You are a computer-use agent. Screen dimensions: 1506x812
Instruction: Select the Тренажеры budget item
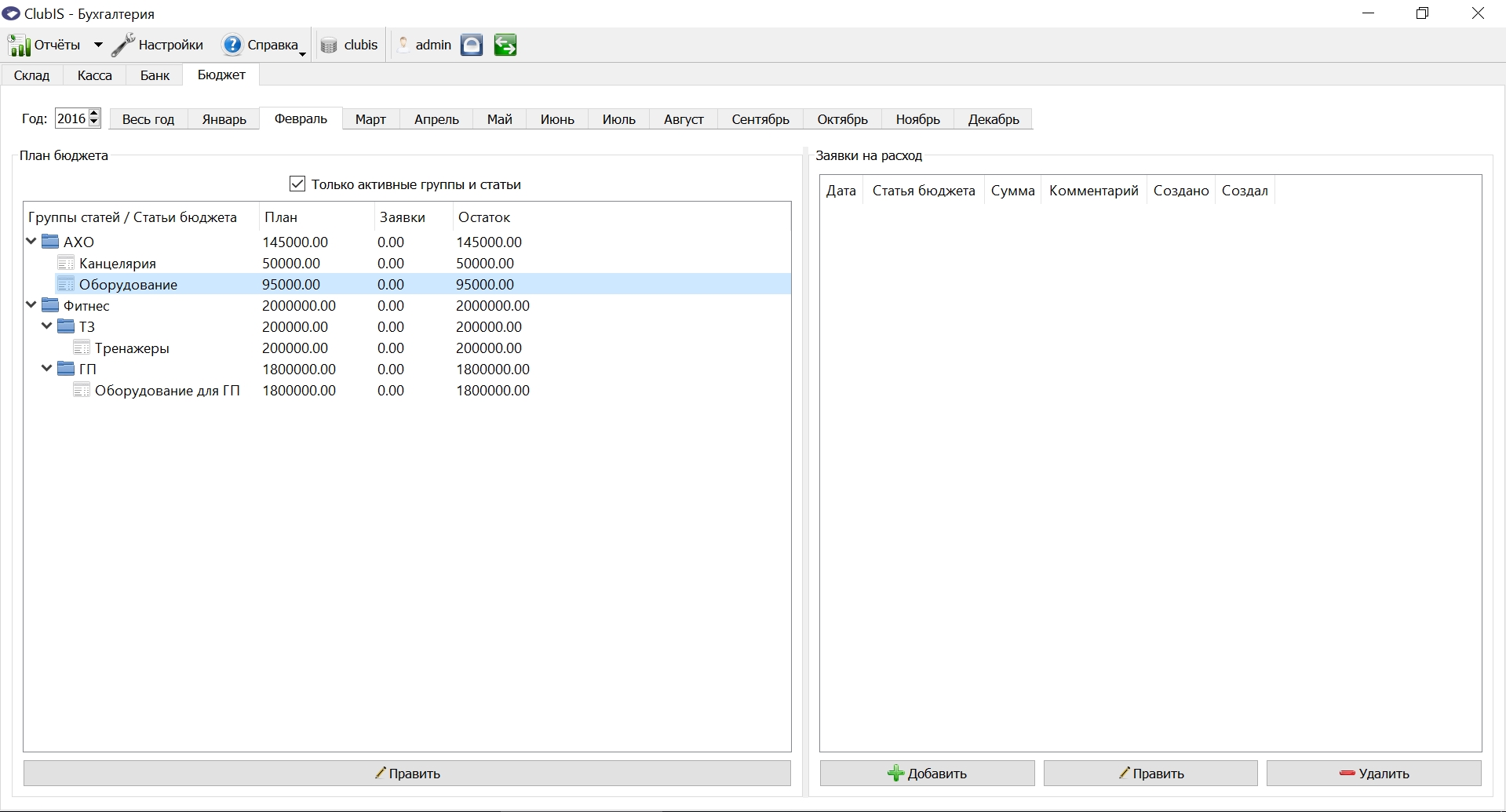[x=132, y=348]
